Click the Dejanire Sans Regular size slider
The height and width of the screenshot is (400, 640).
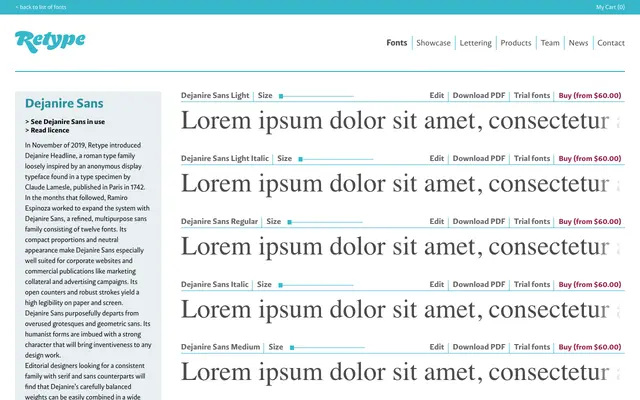coord(324,222)
